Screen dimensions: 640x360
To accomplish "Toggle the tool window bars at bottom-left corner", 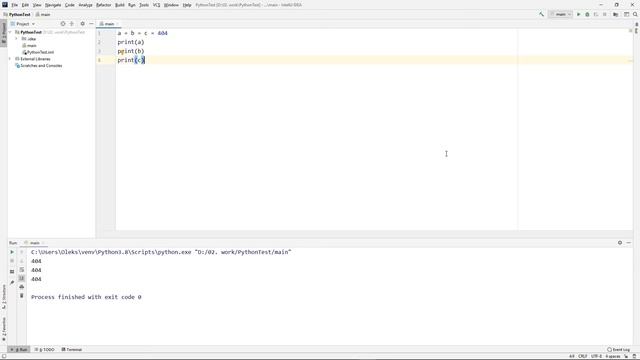I will 3,356.
